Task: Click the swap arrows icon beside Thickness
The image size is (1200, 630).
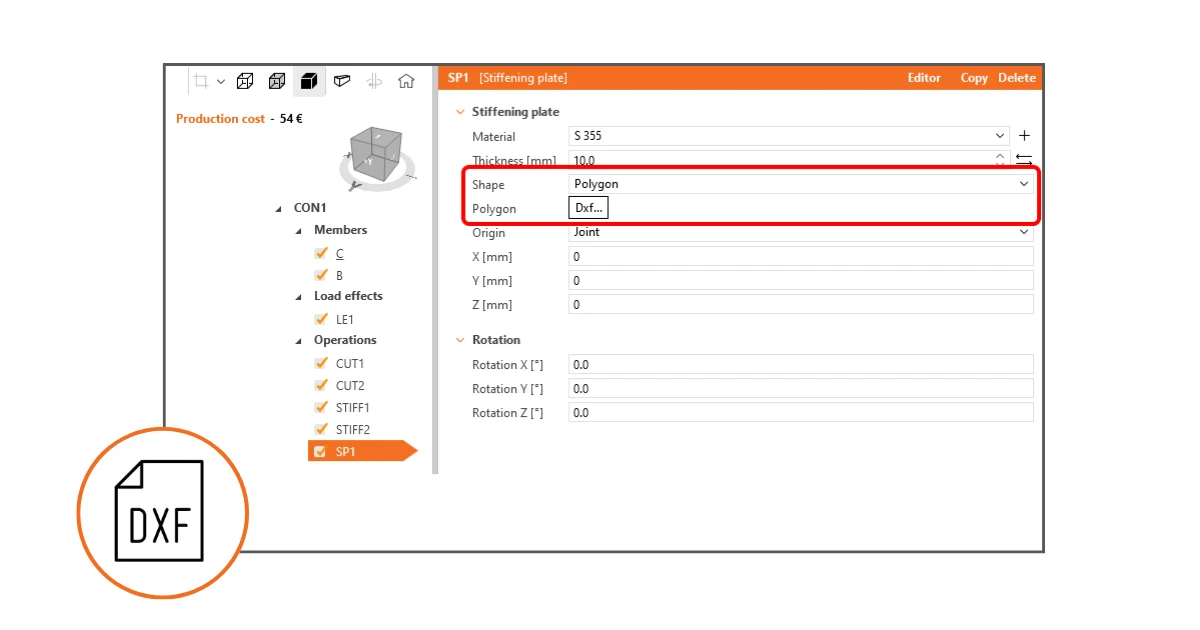Action: (x=1024, y=159)
